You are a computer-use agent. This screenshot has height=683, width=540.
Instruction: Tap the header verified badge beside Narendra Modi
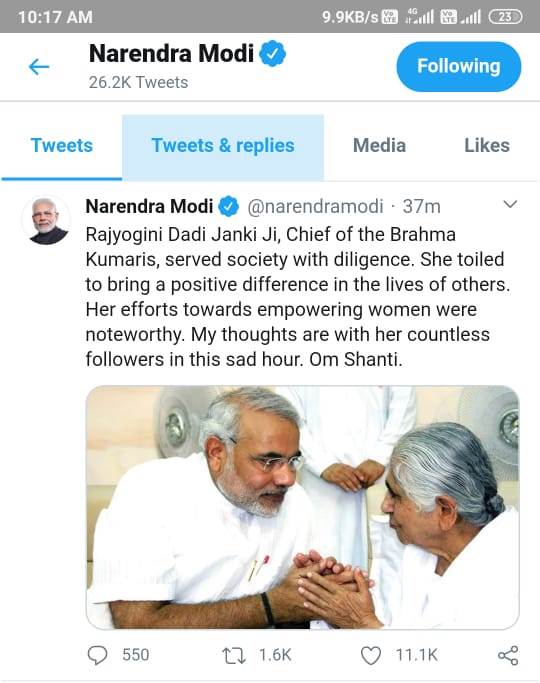coord(273,53)
